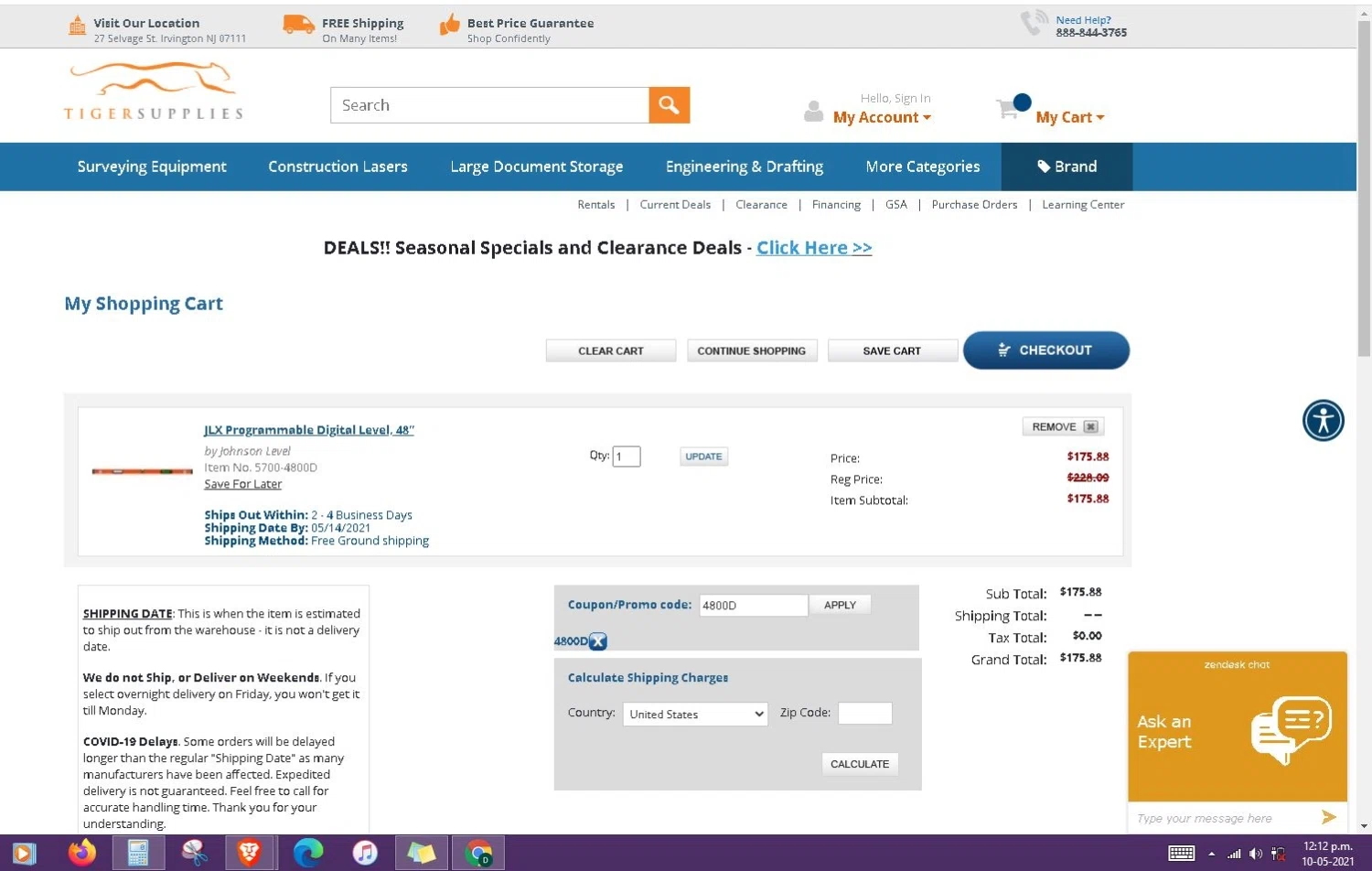Open Construction Lasers menu
The image size is (1372, 871).
click(338, 167)
